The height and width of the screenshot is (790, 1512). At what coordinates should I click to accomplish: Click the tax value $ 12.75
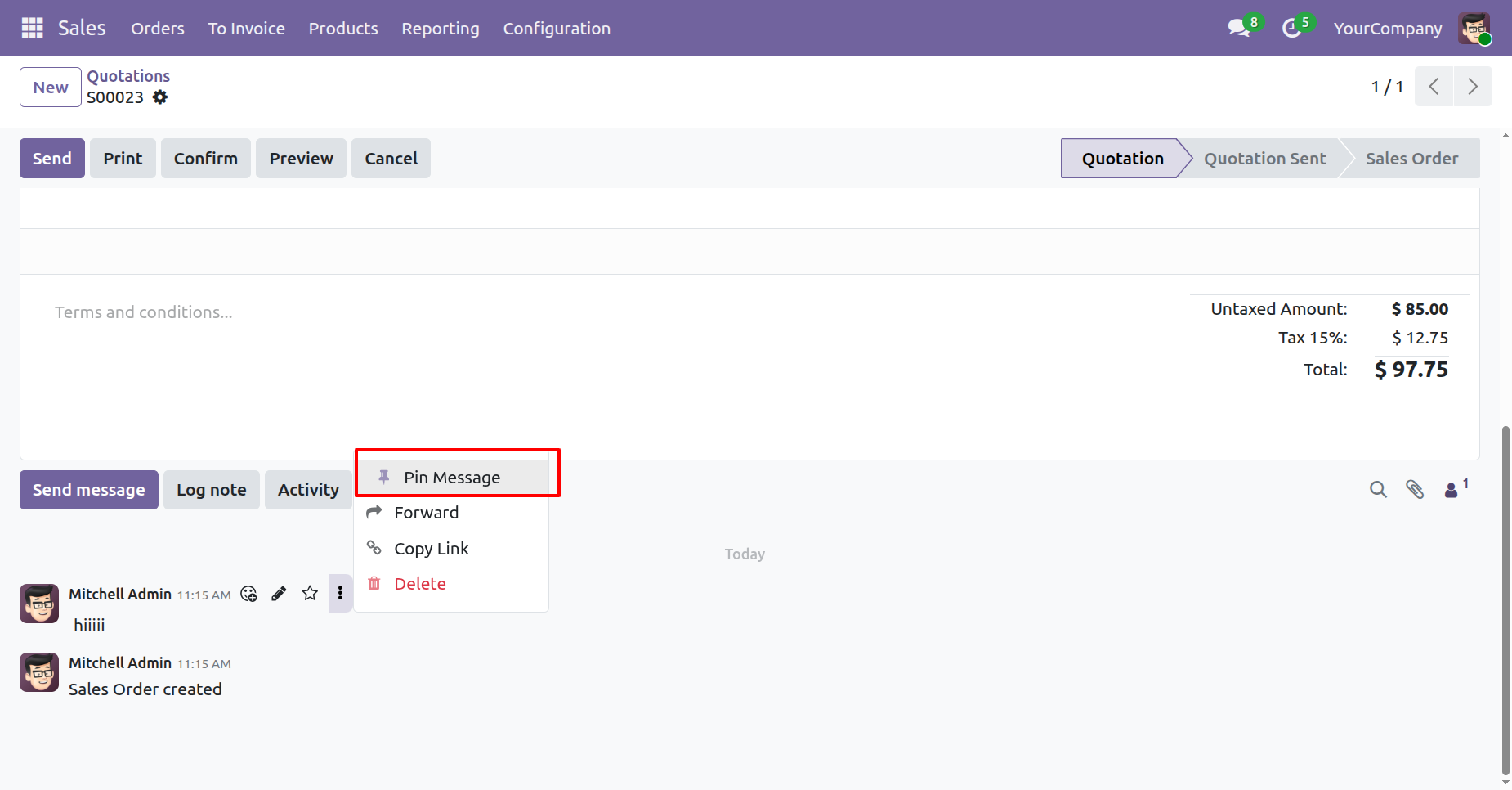[x=1420, y=338]
